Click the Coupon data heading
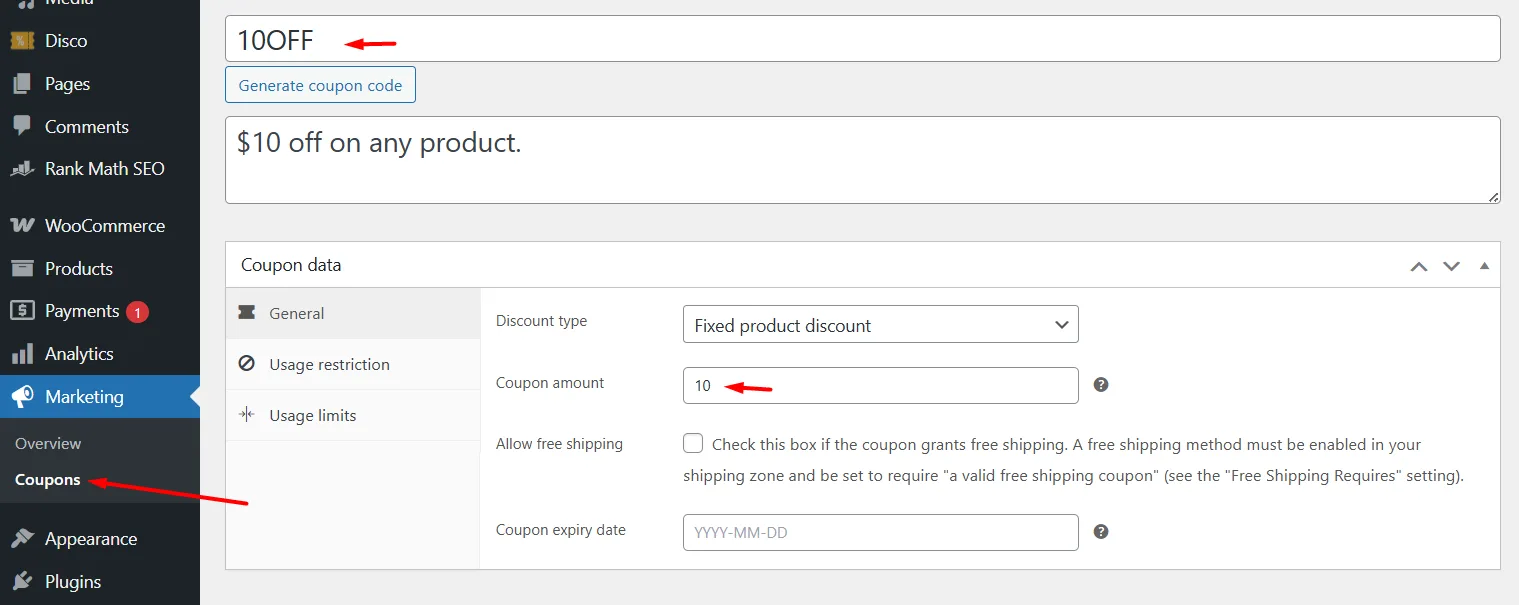Viewport: 1519px width, 605px height. pos(291,265)
